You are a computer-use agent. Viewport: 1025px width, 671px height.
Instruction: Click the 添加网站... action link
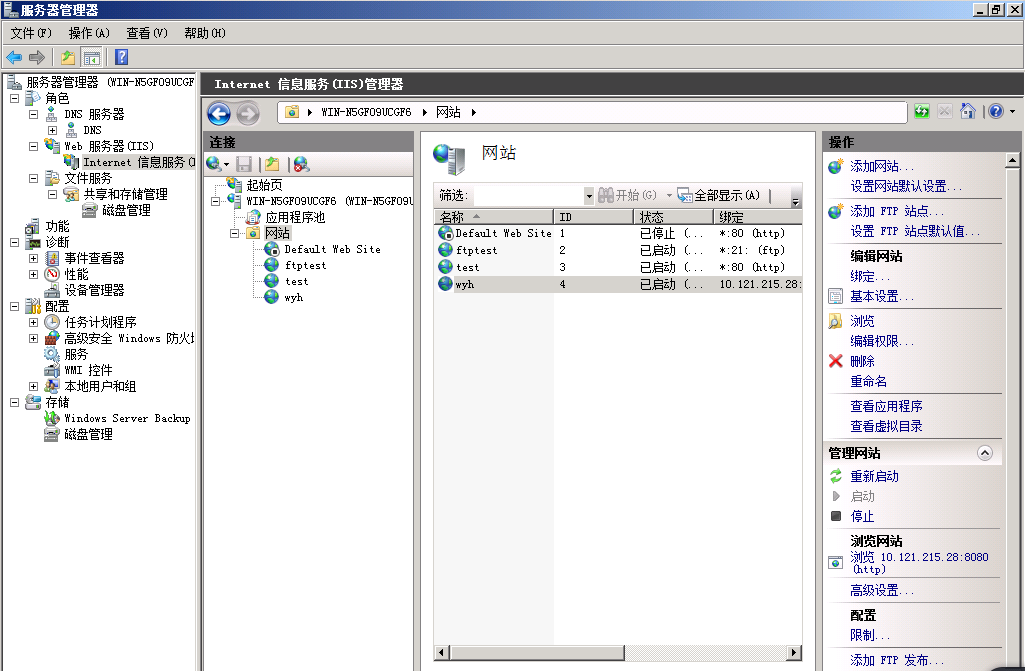click(882, 167)
